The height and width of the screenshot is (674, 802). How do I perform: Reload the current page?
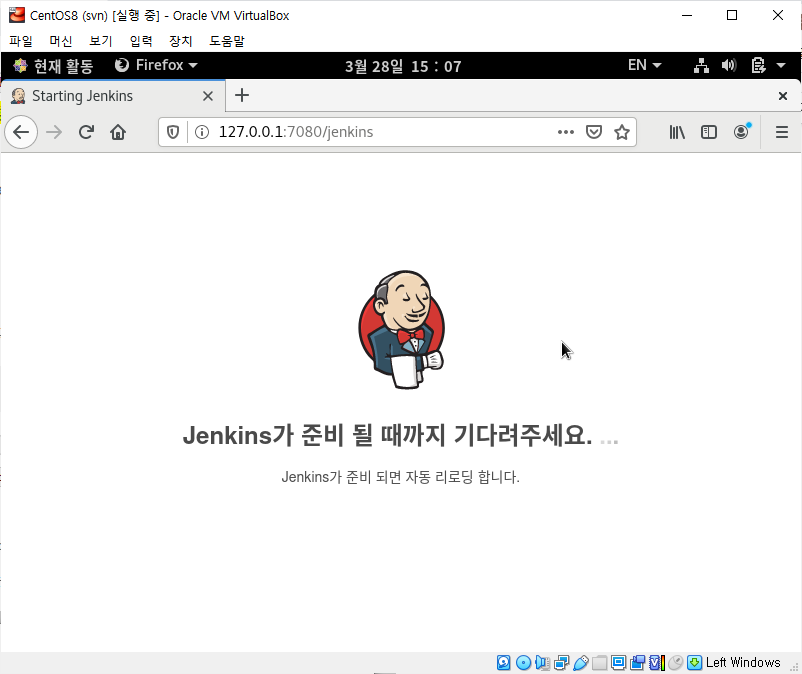pos(86,132)
